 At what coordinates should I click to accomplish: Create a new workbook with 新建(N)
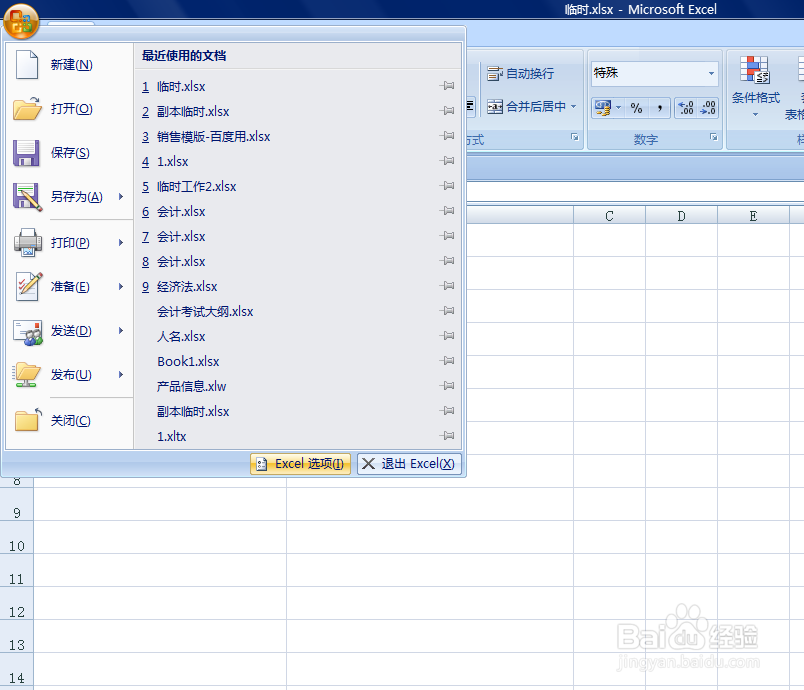click(71, 65)
